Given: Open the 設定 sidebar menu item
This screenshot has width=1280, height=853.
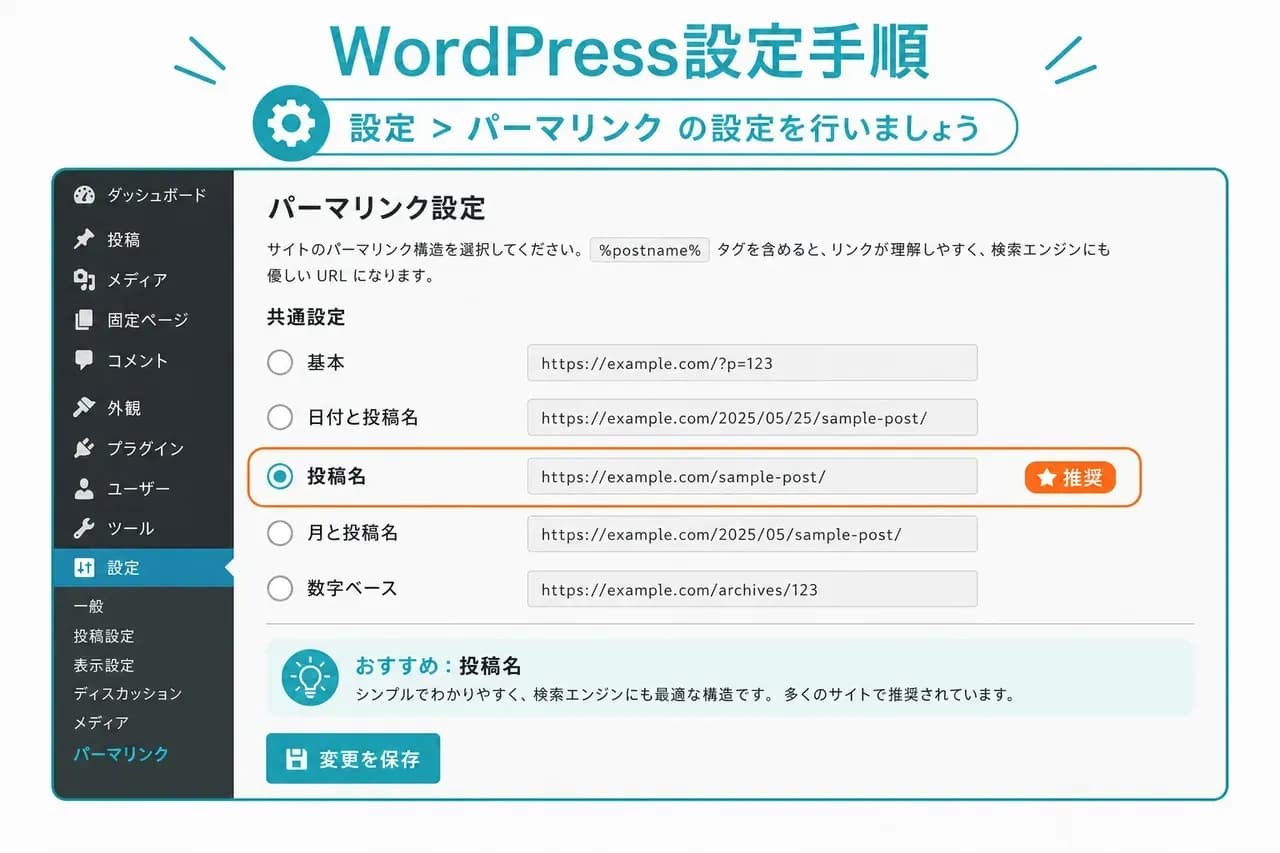Looking at the screenshot, I should click(143, 568).
